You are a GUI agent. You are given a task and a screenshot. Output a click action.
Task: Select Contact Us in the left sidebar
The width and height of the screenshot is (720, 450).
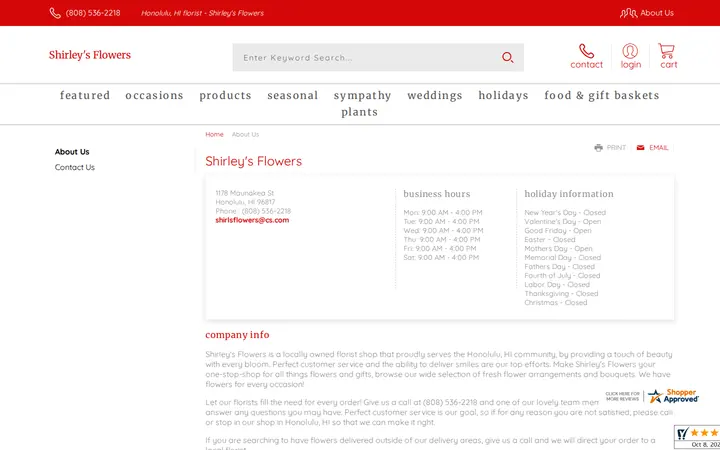[x=75, y=168]
